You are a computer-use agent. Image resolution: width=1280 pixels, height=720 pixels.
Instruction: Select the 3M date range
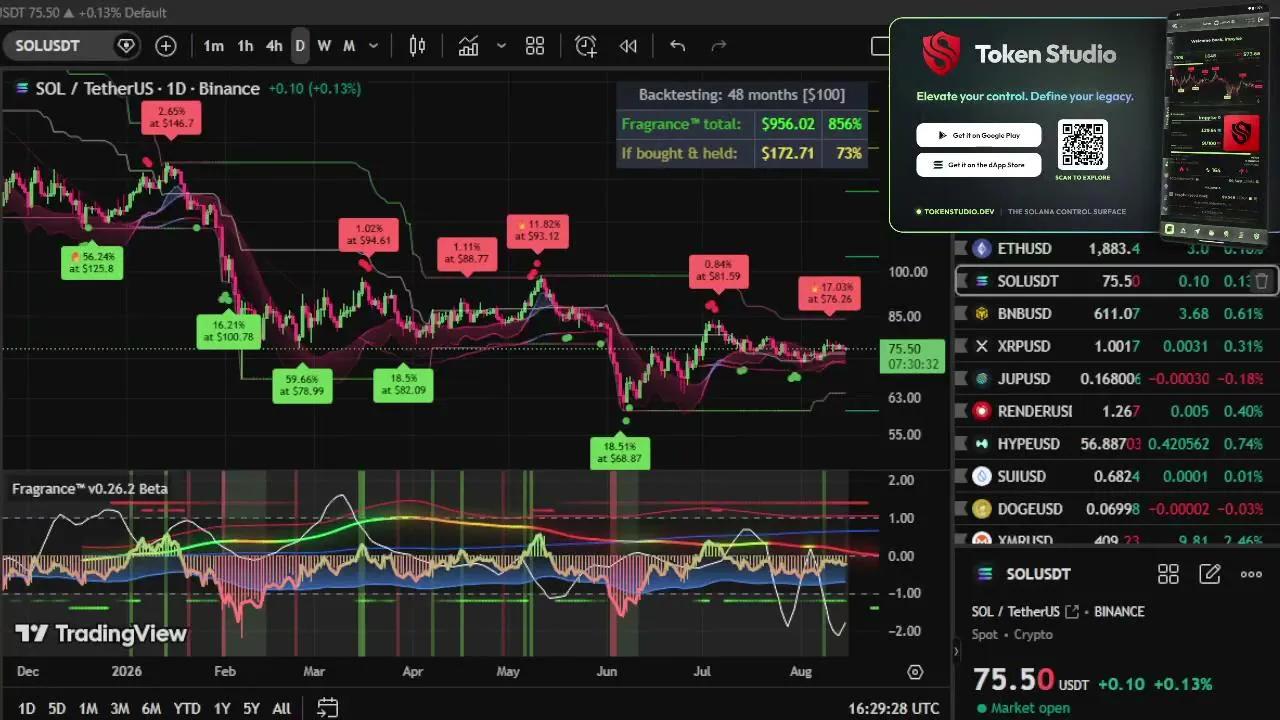119,709
